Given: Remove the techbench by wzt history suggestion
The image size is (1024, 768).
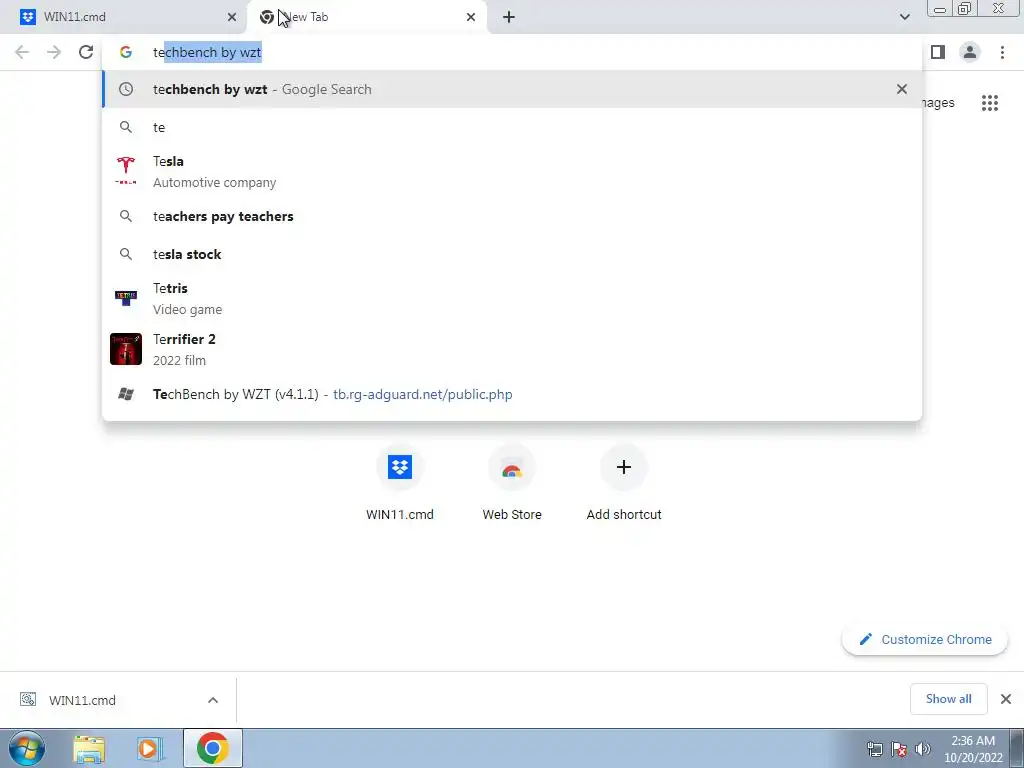Looking at the screenshot, I should pos(902,89).
